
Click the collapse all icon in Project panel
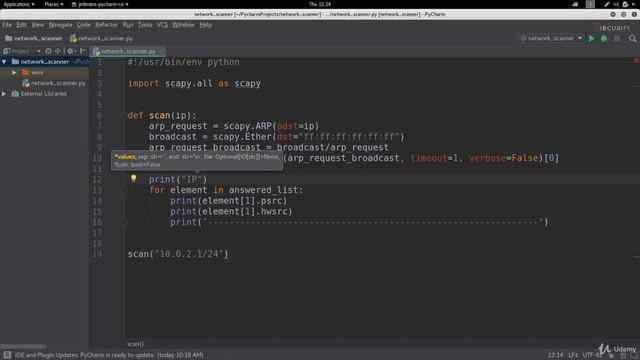tap(58, 51)
